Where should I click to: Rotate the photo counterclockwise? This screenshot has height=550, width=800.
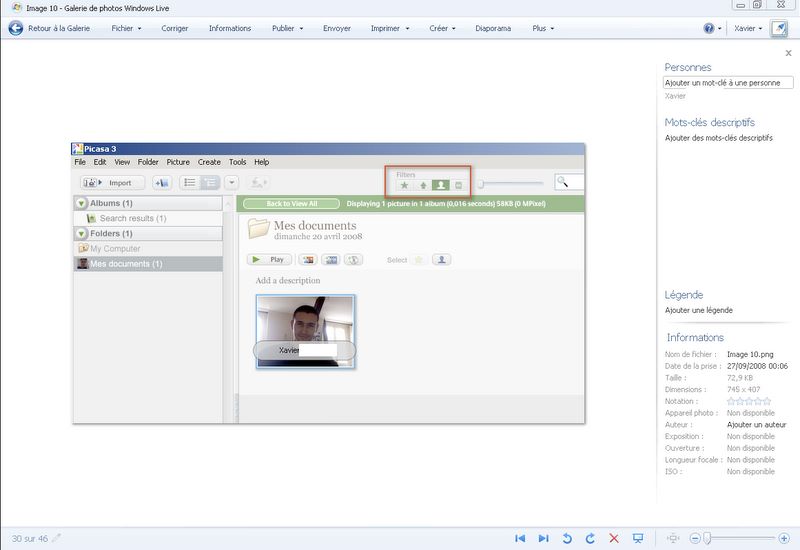(567, 538)
